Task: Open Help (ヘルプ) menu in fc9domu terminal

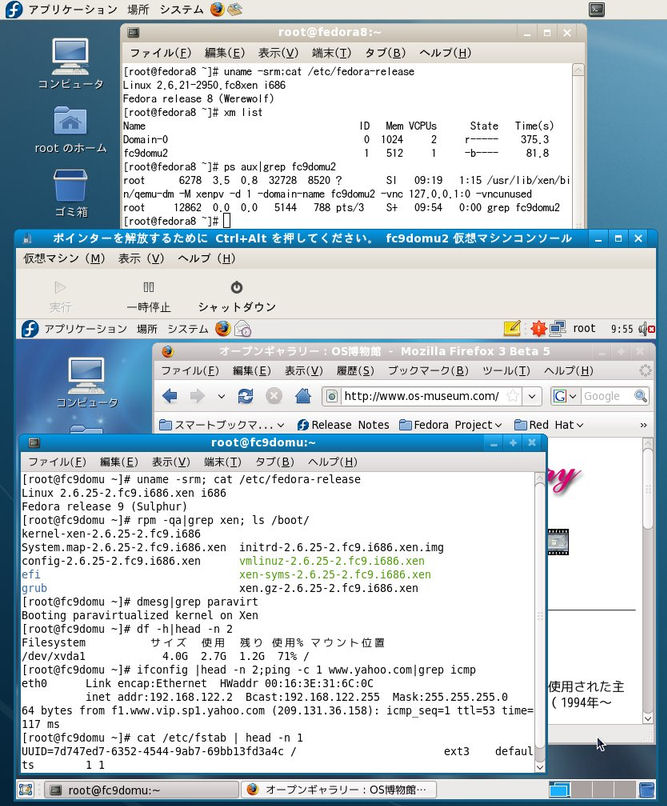Action: [x=332, y=462]
